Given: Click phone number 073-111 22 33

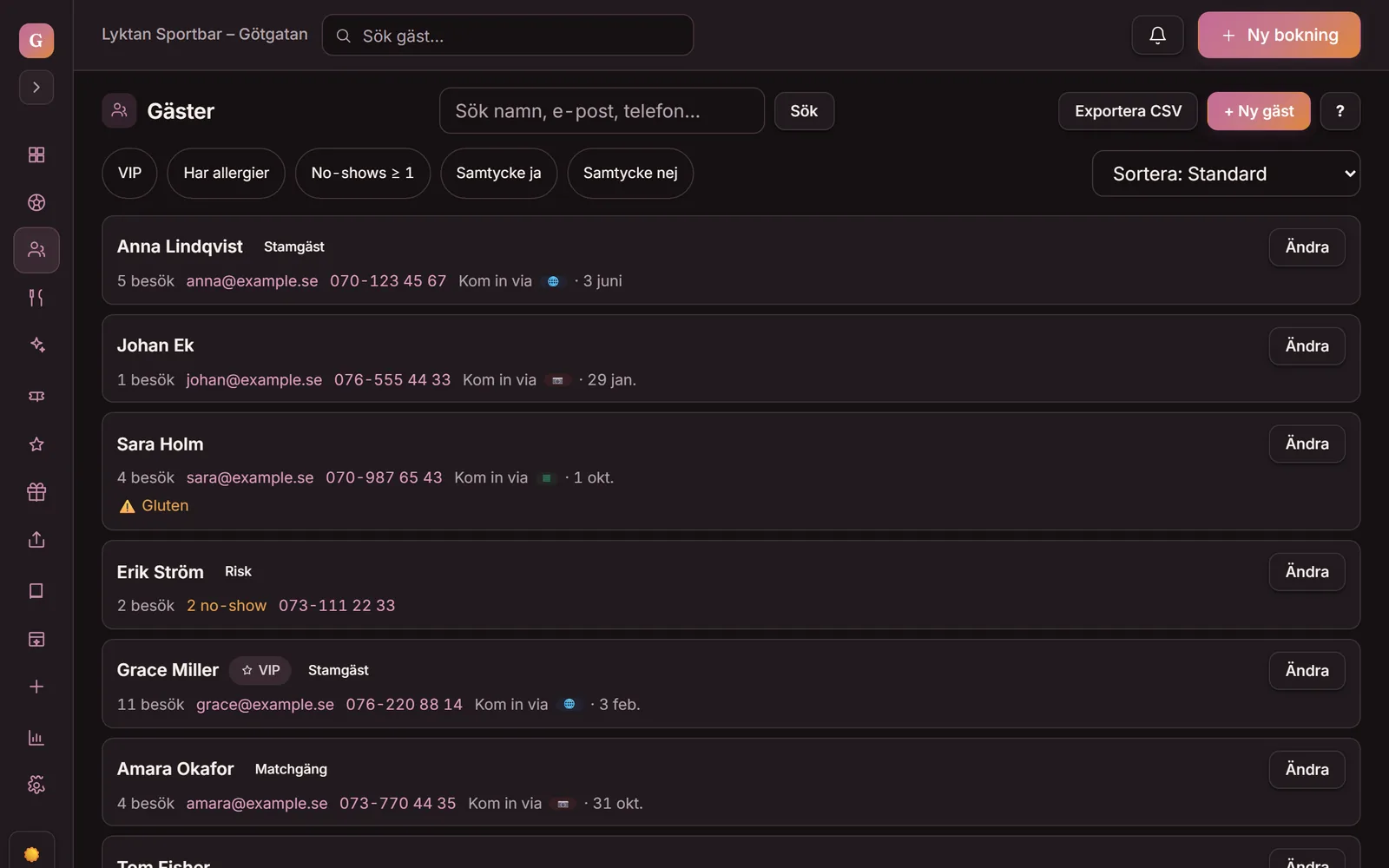Looking at the screenshot, I should [337, 606].
